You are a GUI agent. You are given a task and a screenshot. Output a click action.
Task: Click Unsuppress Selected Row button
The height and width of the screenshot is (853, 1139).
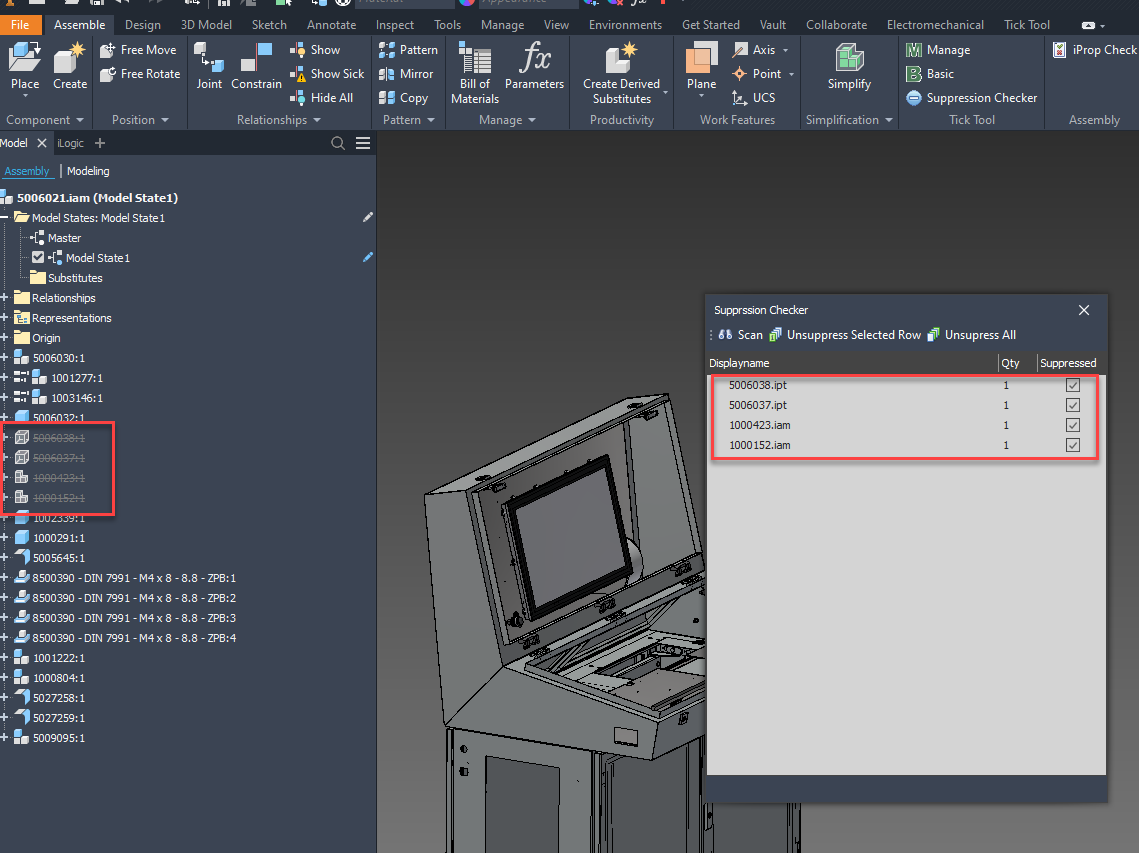(x=845, y=334)
